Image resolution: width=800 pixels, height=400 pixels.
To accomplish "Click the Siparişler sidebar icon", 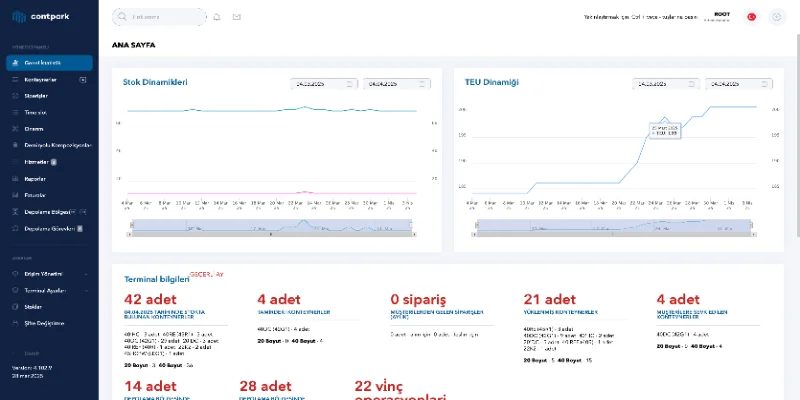I will [x=13, y=96].
